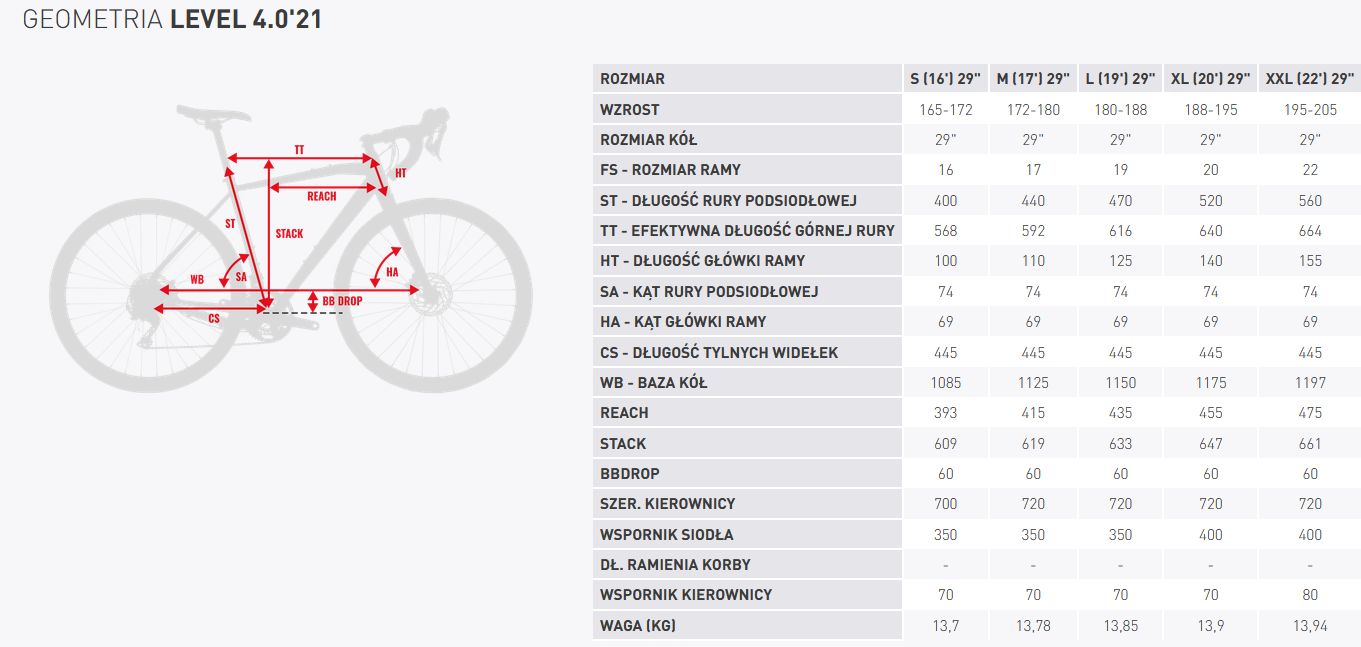Click the WB wheelbase label on diagram
The image size is (1361, 647).
coord(197,280)
